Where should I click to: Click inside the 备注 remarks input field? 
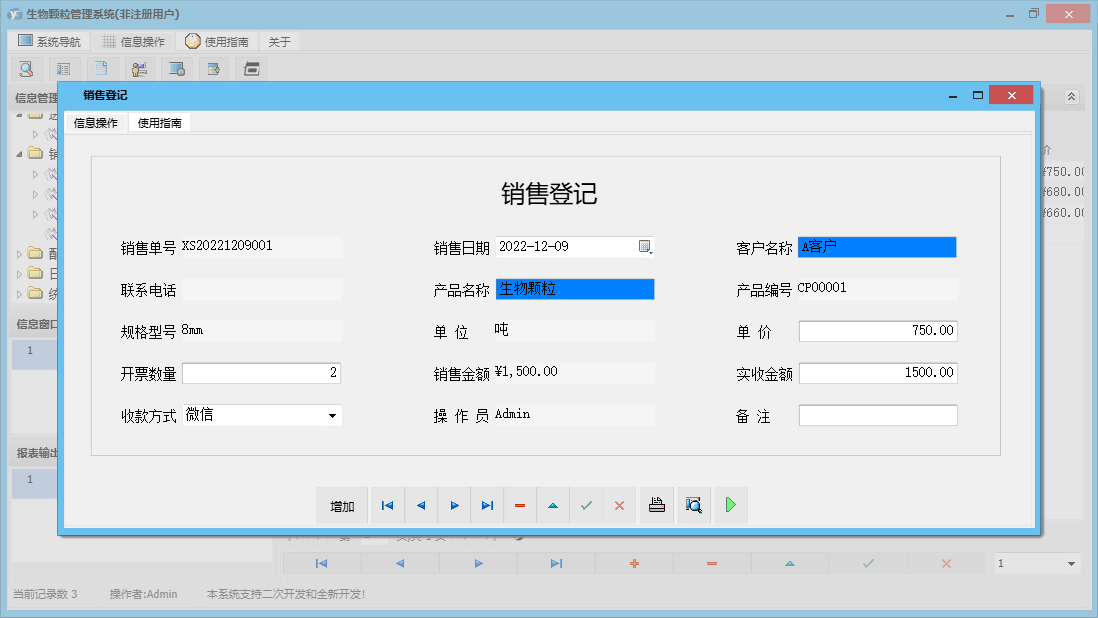pos(877,415)
